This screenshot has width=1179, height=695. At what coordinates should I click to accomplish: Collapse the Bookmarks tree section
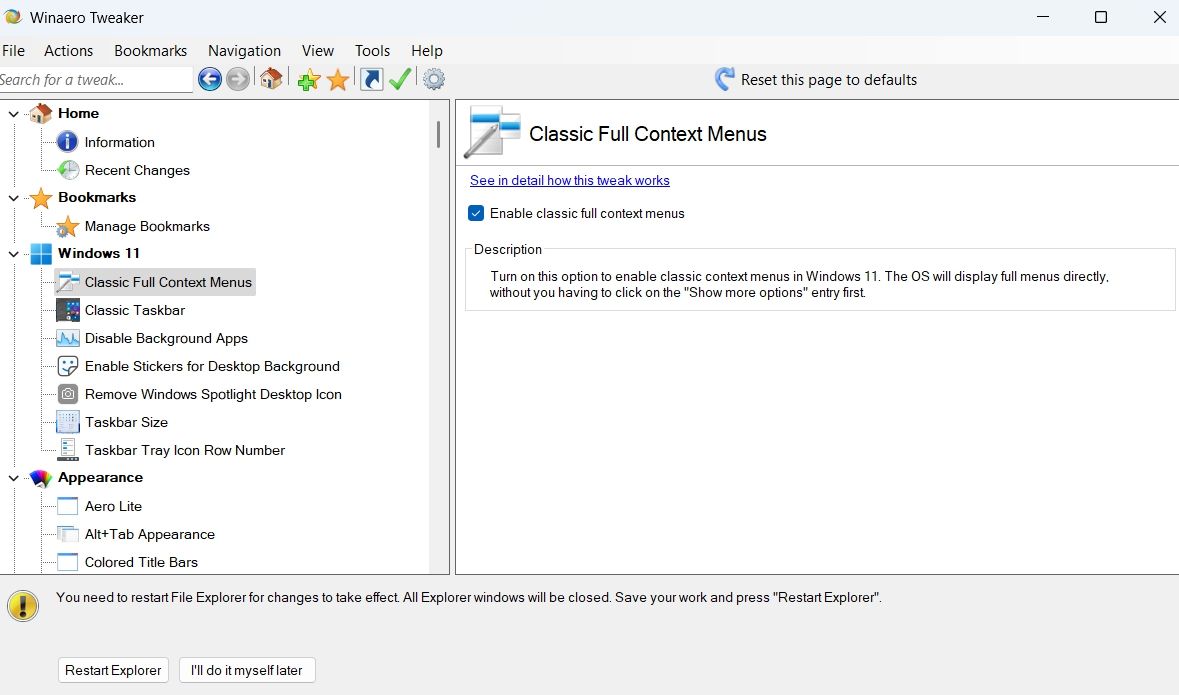tap(14, 198)
